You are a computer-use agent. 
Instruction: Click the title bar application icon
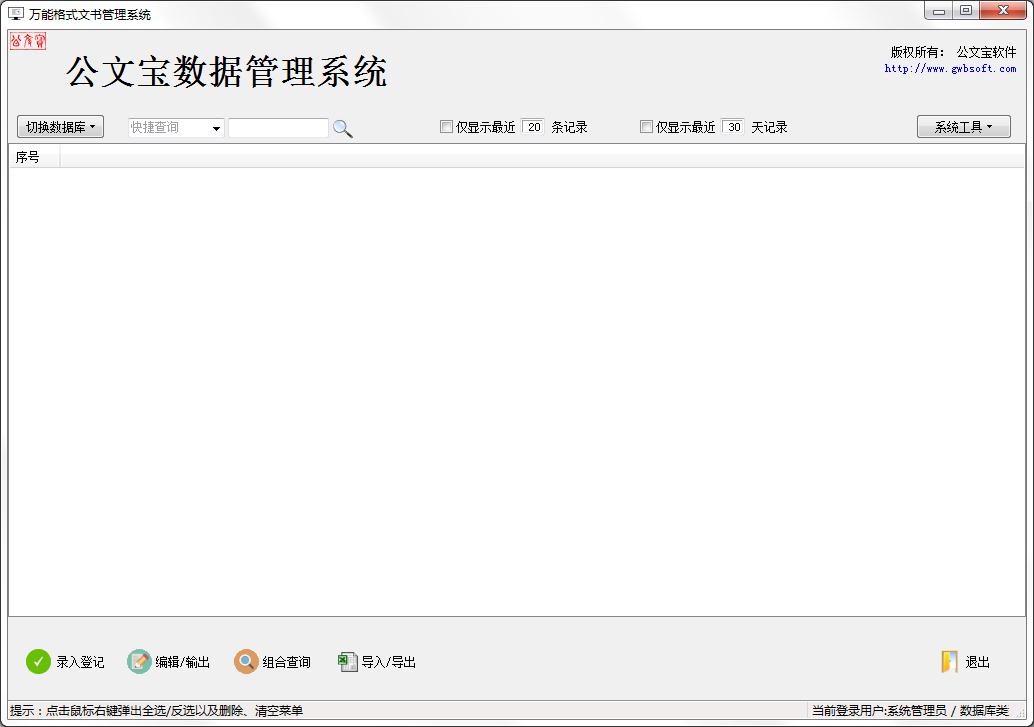15,13
